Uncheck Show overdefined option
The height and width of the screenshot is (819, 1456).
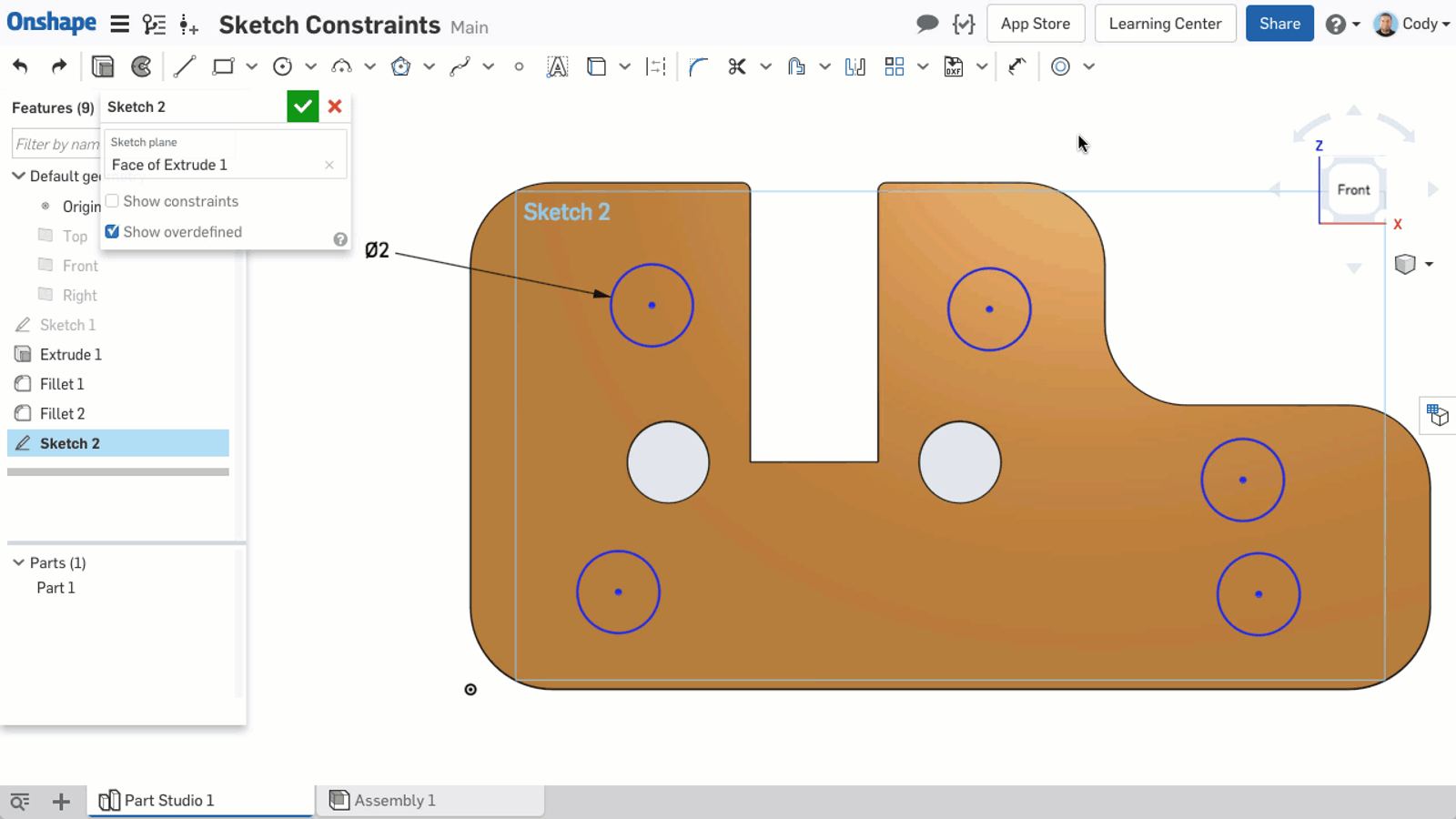point(111,231)
